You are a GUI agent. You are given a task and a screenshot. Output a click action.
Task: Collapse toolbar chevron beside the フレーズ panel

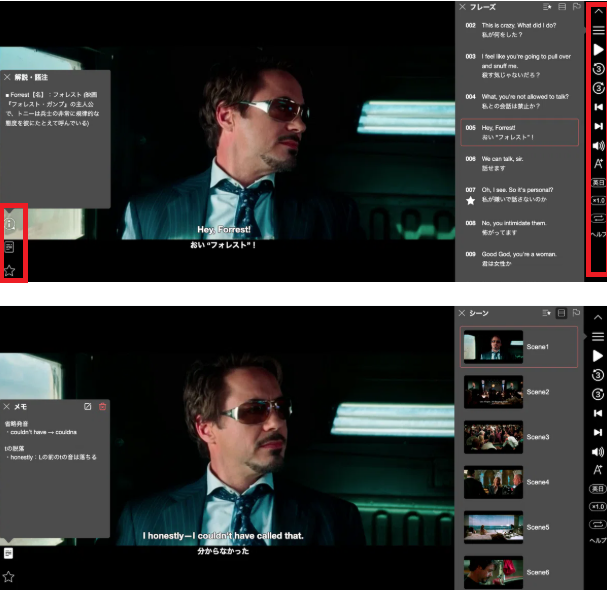(598, 11)
